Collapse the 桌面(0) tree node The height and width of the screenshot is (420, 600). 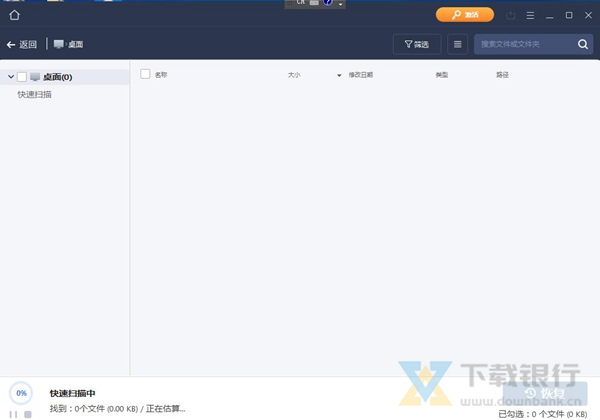tap(11, 77)
